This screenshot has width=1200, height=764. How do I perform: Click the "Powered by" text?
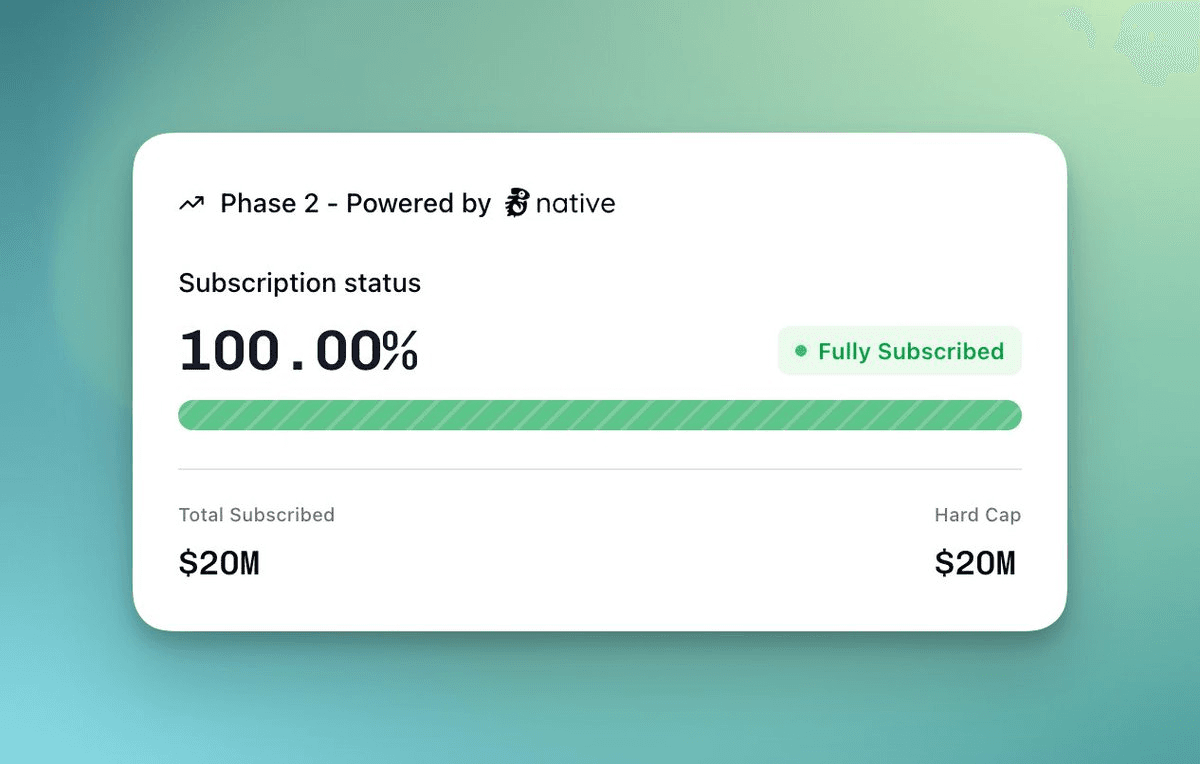[x=418, y=204]
